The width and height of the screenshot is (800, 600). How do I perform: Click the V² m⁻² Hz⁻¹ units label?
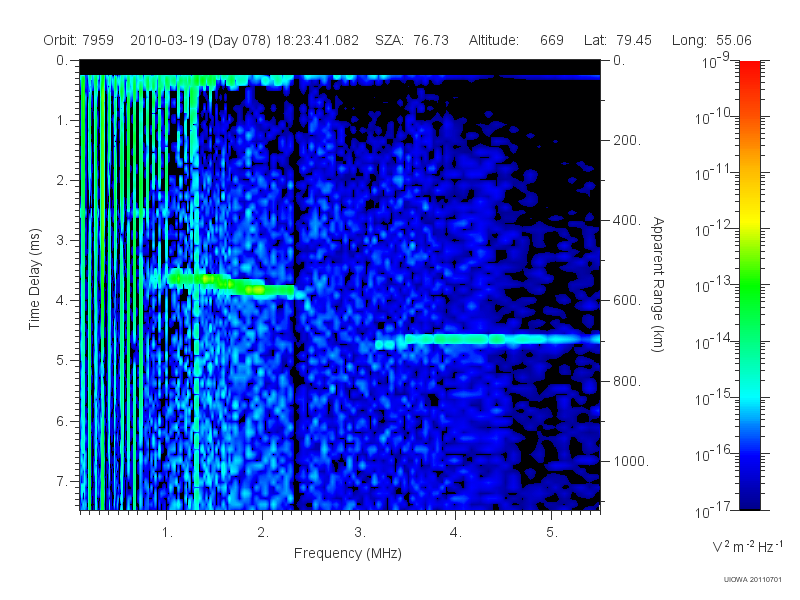coord(747,546)
